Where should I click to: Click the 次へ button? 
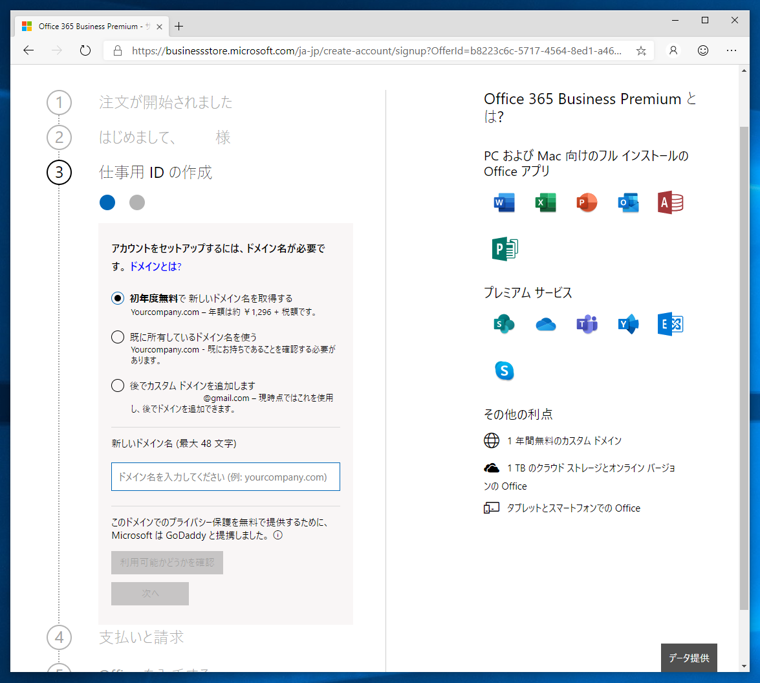(150, 593)
